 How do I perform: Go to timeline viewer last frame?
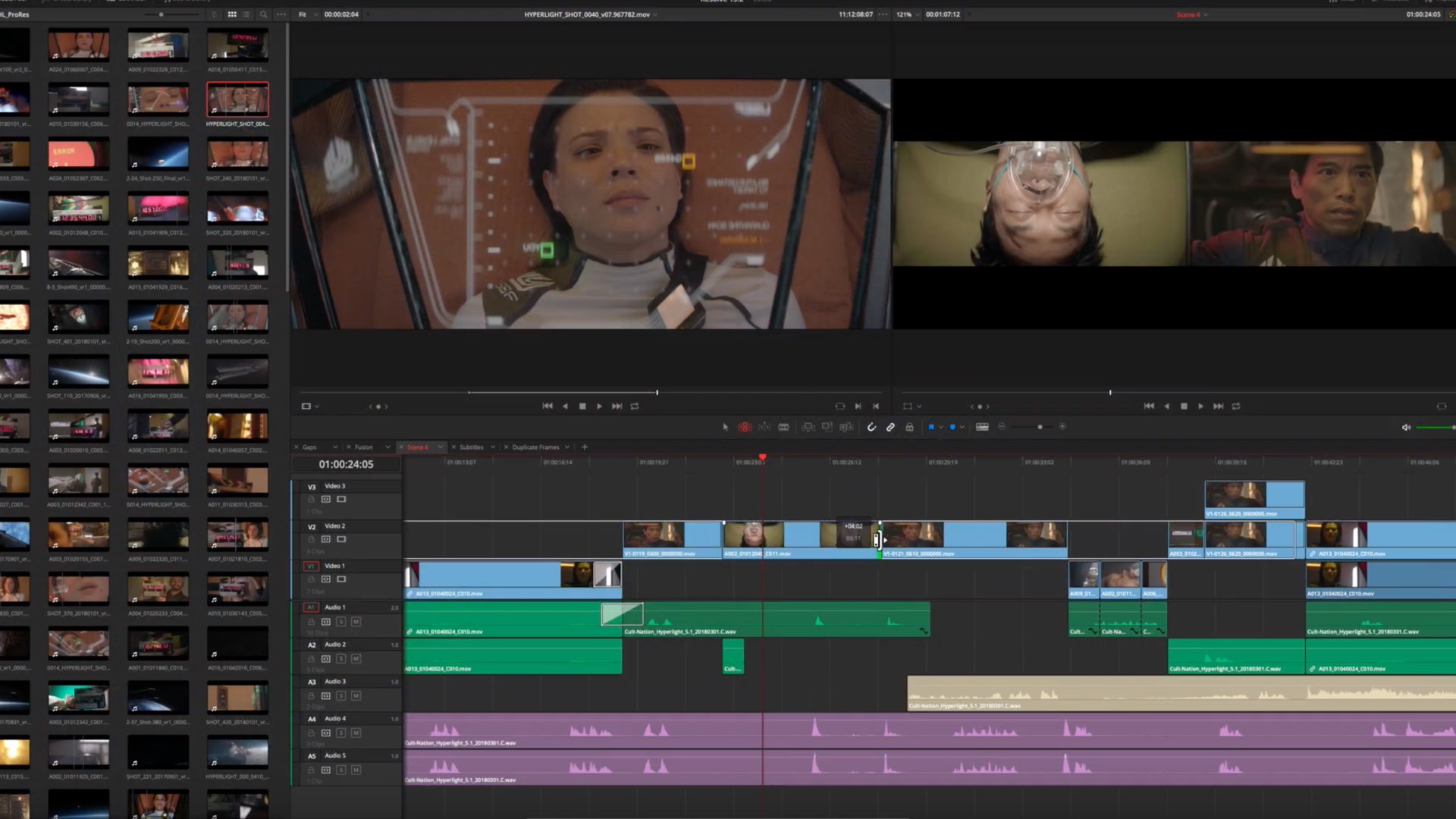coord(1219,406)
